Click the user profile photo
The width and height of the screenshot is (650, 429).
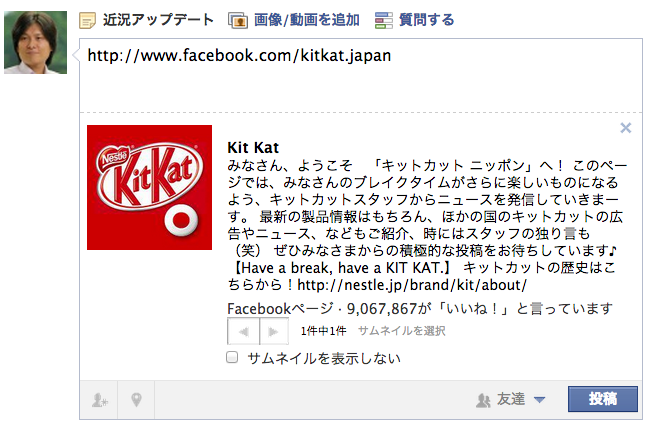[x=35, y=43]
